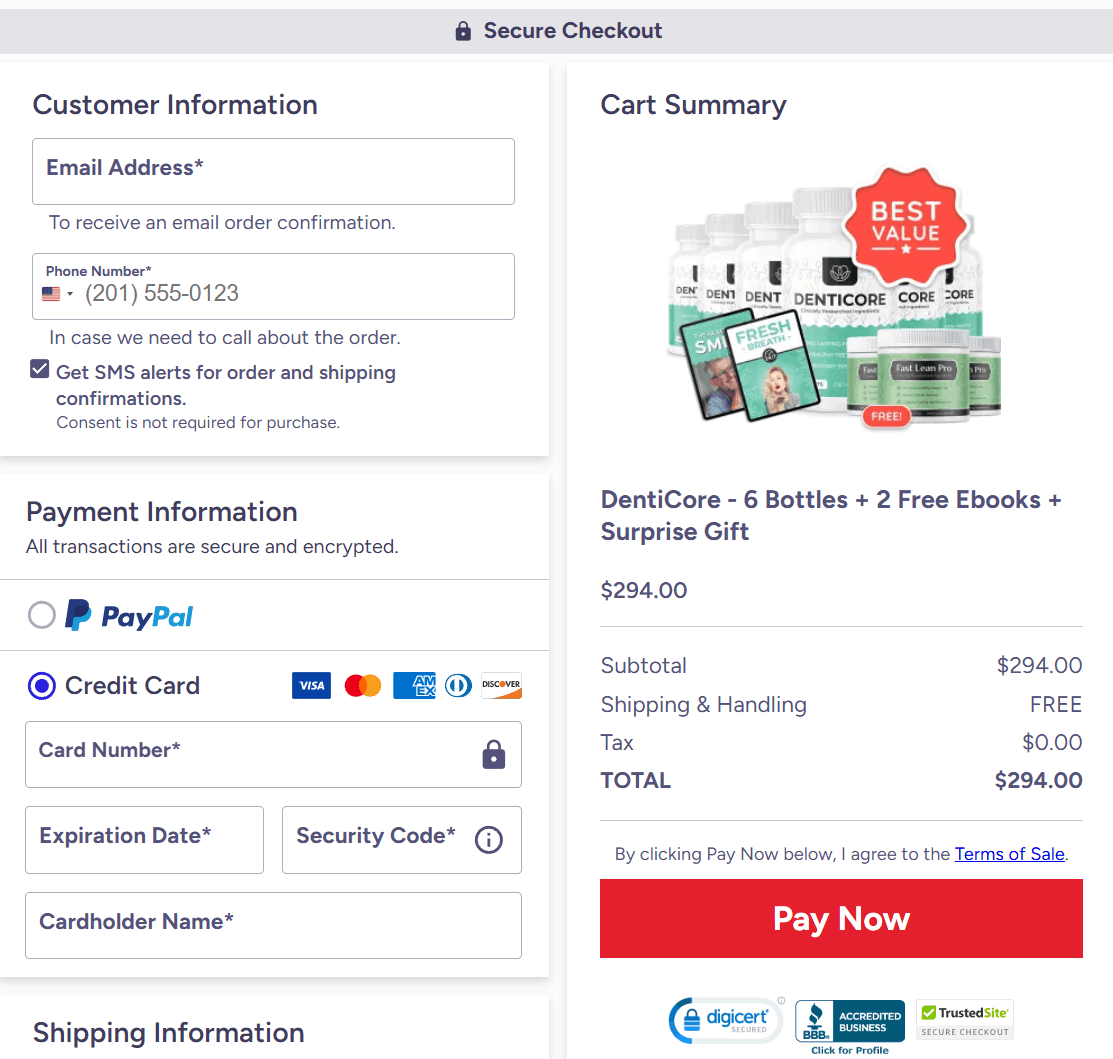Image resolution: width=1113 pixels, height=1059 pixels.
Task: Uncheck the SMS alerts checkbox
Action: pyautogui.click(x=40, y=370)
